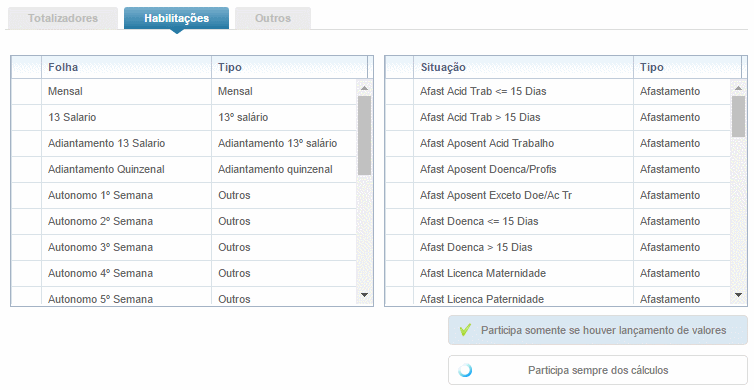Click Folha table scroll down arrow
The image size is (754, 390).
coord(364,295)
